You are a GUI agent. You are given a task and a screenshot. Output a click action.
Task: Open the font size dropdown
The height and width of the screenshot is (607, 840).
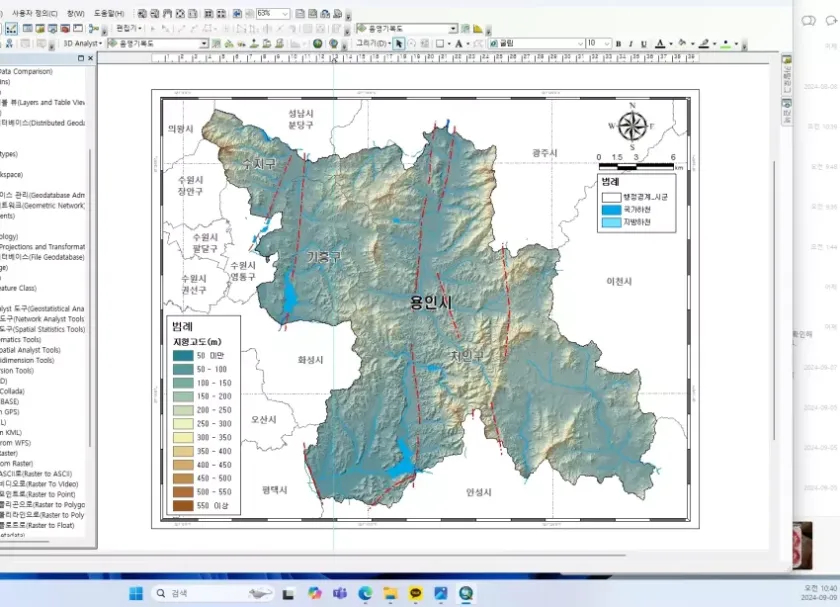607,44
